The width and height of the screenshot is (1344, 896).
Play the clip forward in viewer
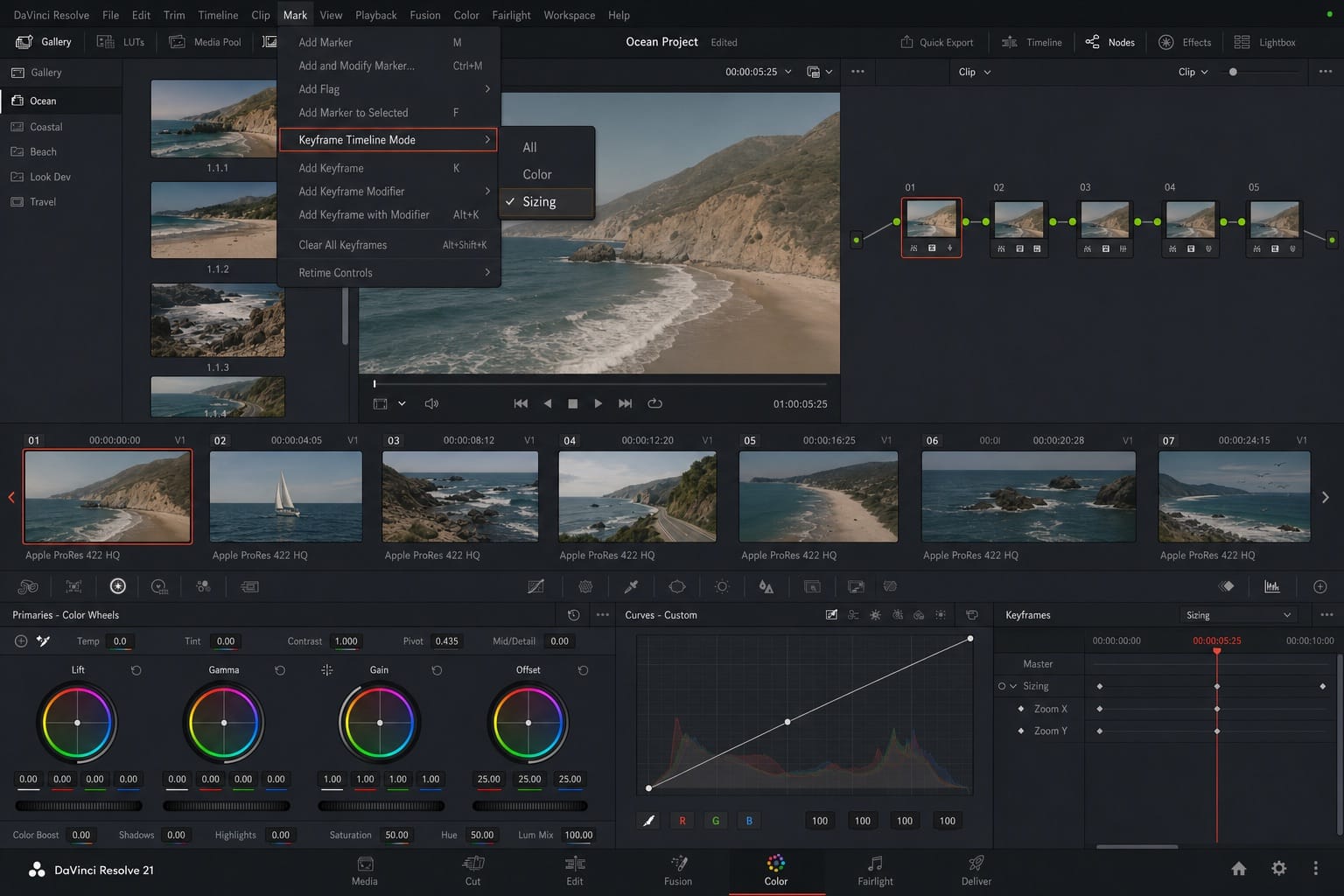click(x=598, y=403)
